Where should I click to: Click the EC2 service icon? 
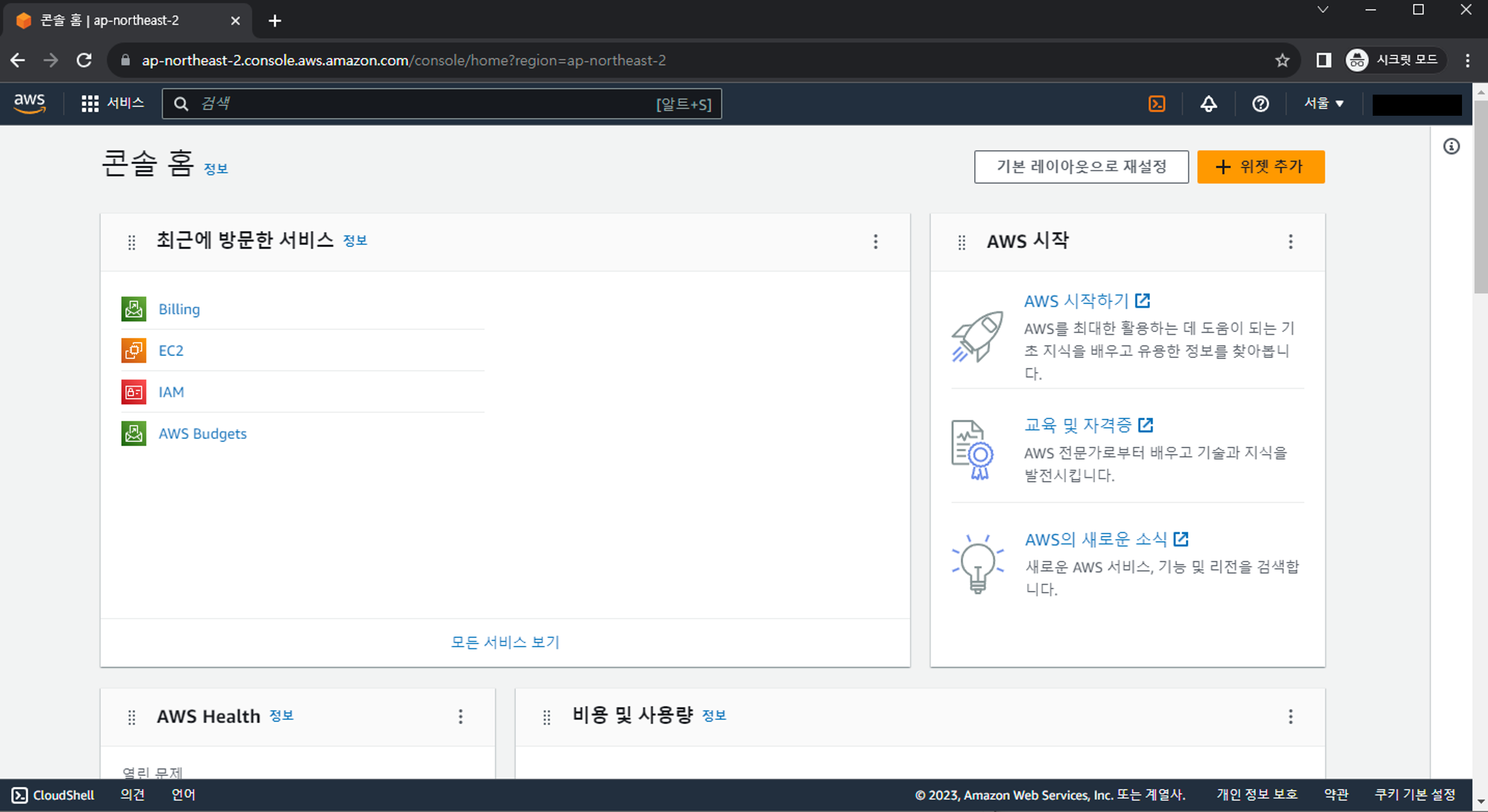[133, 351]
